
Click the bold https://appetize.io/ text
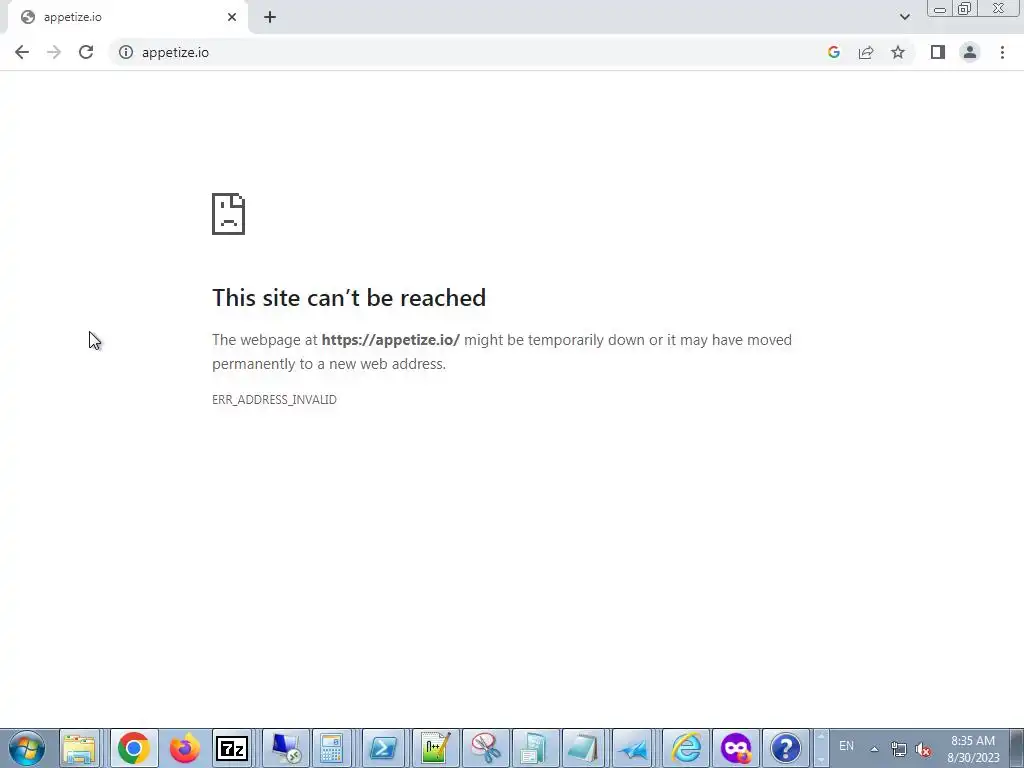point(391,340)
